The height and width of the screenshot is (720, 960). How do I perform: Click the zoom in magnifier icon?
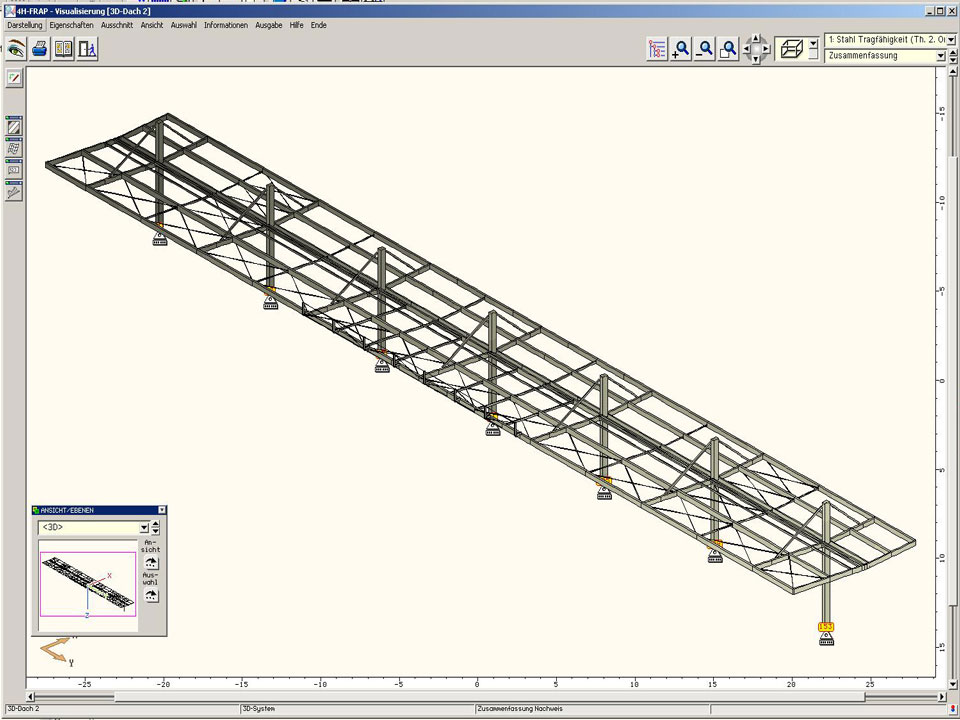point(681,49)
